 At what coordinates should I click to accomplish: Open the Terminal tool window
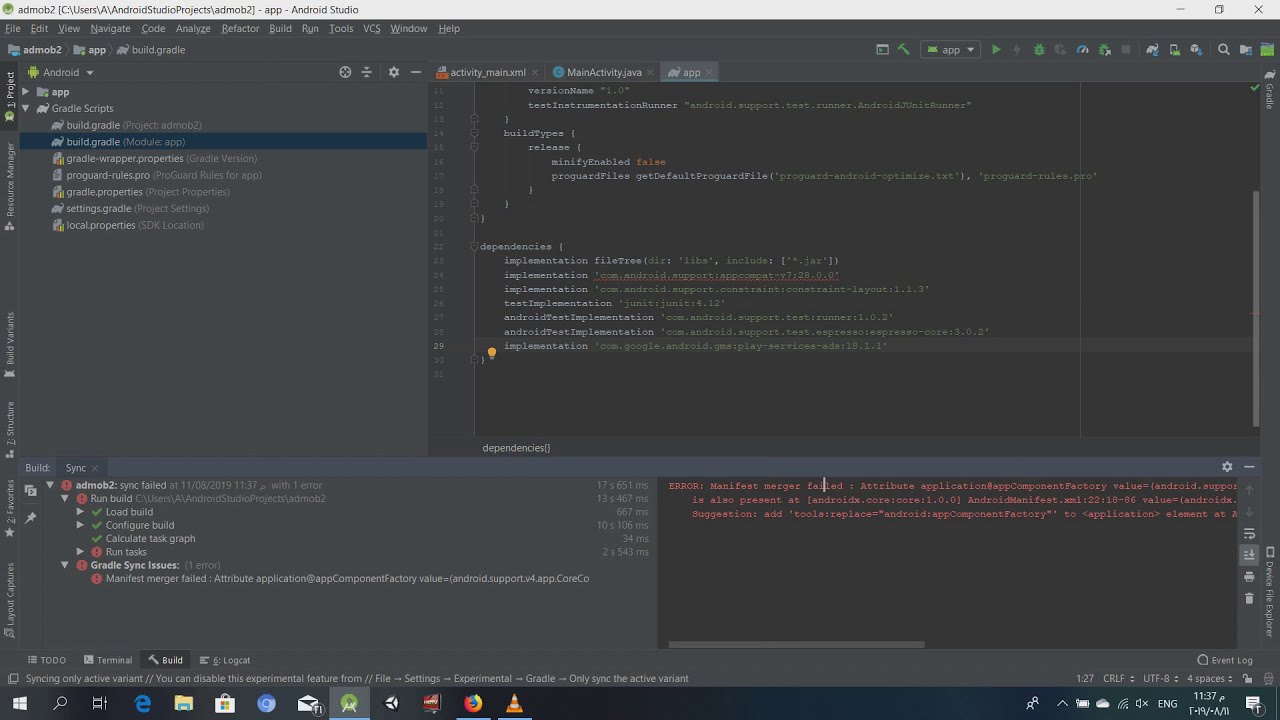click(108, 660)
